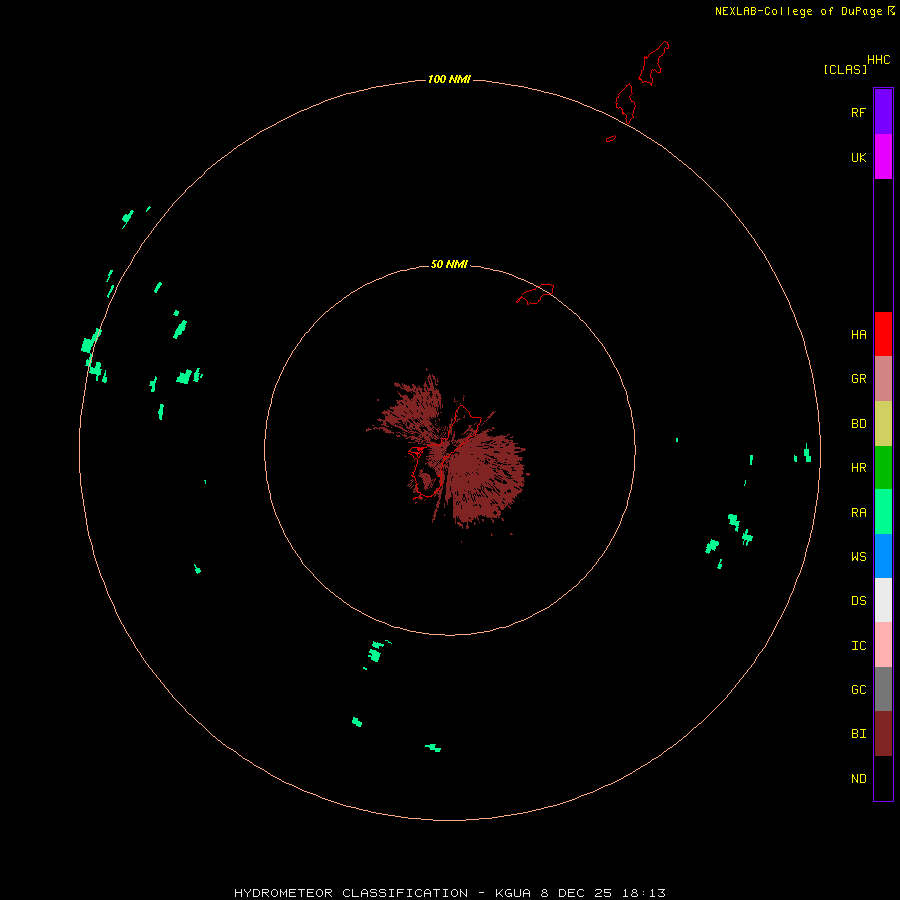Screen dimensions: 900x900
Task: Click the HA legend label
Action: pyautogui.click(x=858, y=334)
